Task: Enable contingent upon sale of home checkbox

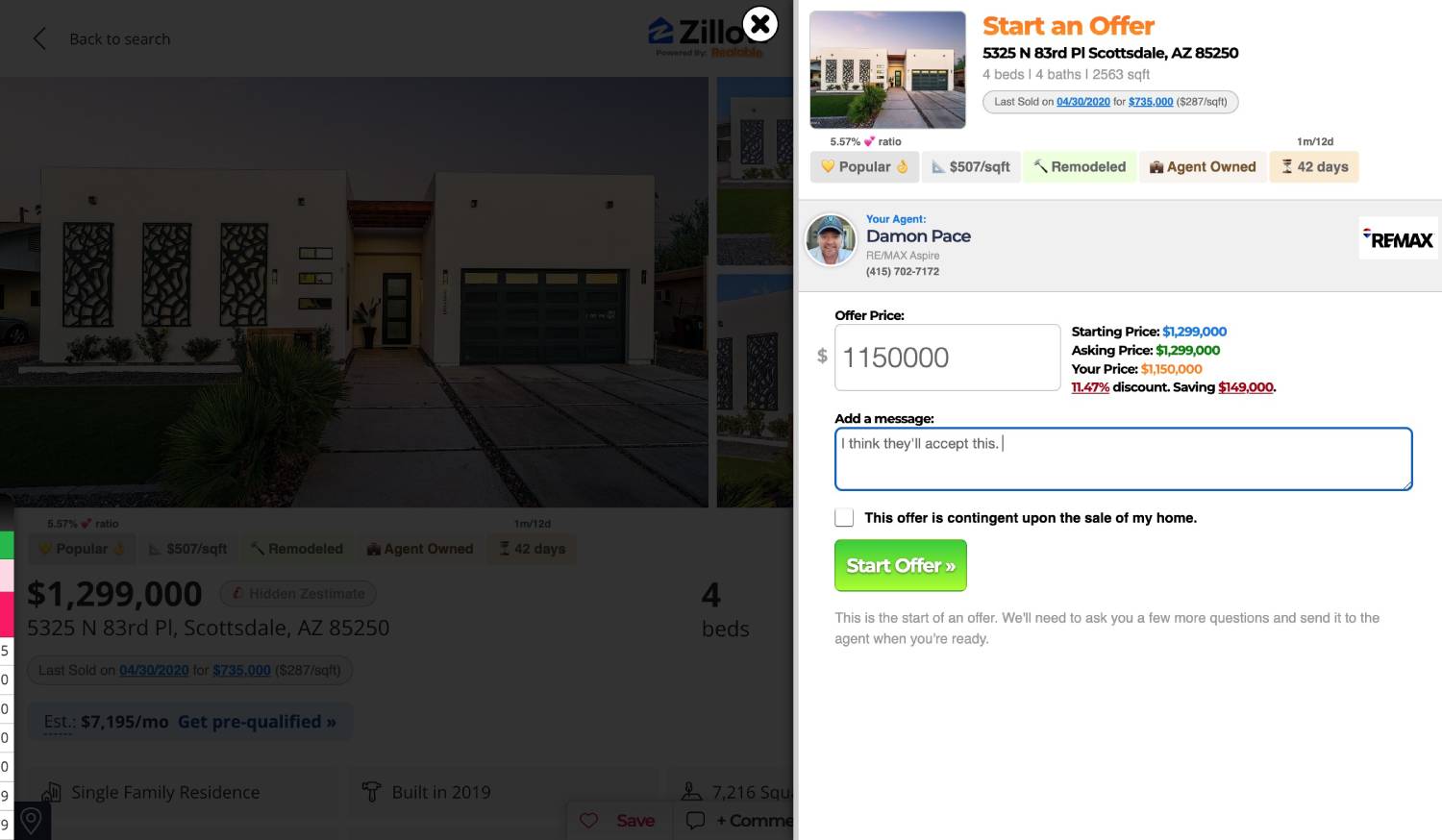Action: click(x=844, y=517)
